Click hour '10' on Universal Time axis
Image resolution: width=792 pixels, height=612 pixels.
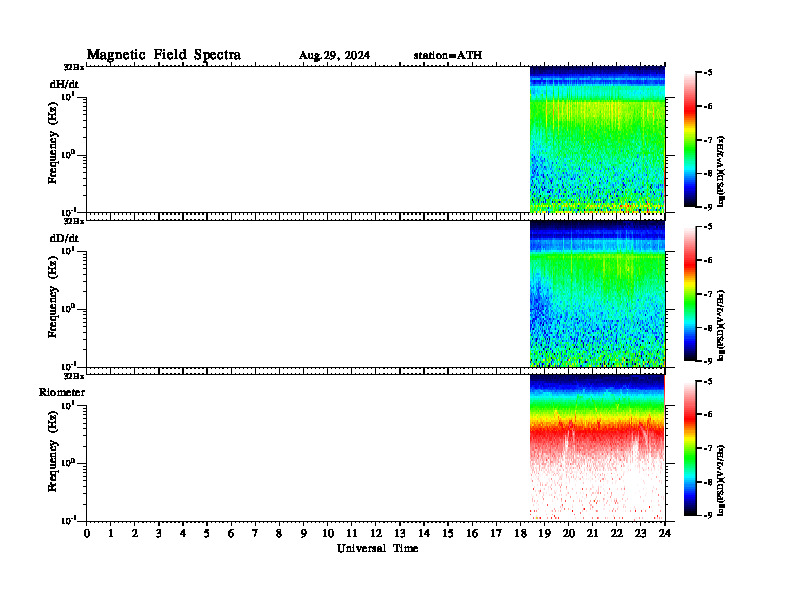tap(328, 534)
